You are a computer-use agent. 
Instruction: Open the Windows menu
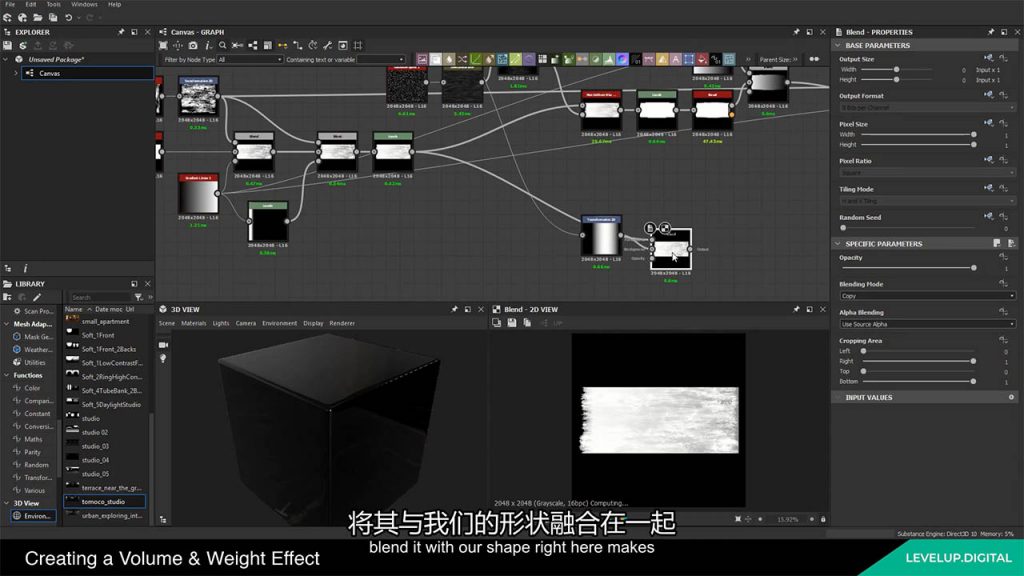coord(84,4)
